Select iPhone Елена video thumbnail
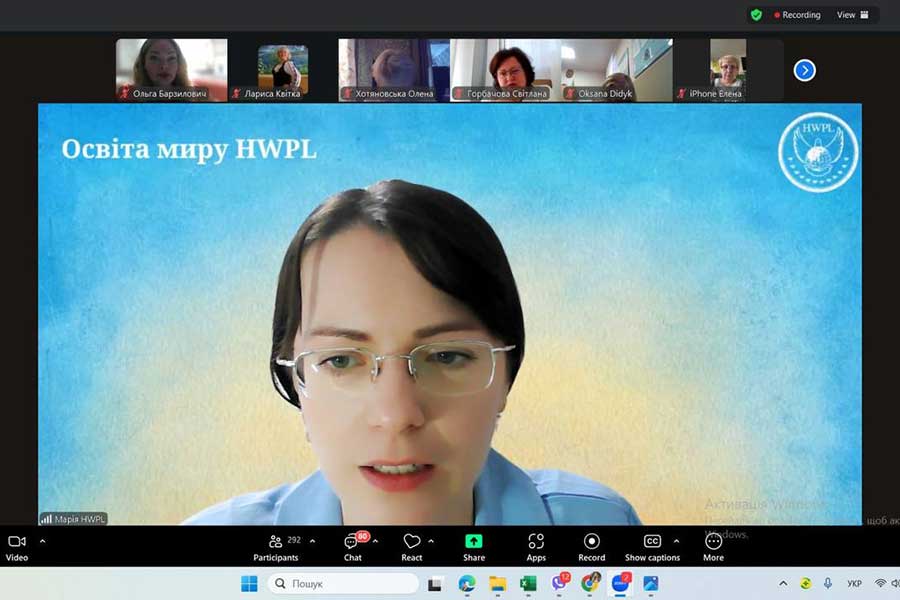The height and width of the screenshot is (600, 900). click(x=728, y=70)
